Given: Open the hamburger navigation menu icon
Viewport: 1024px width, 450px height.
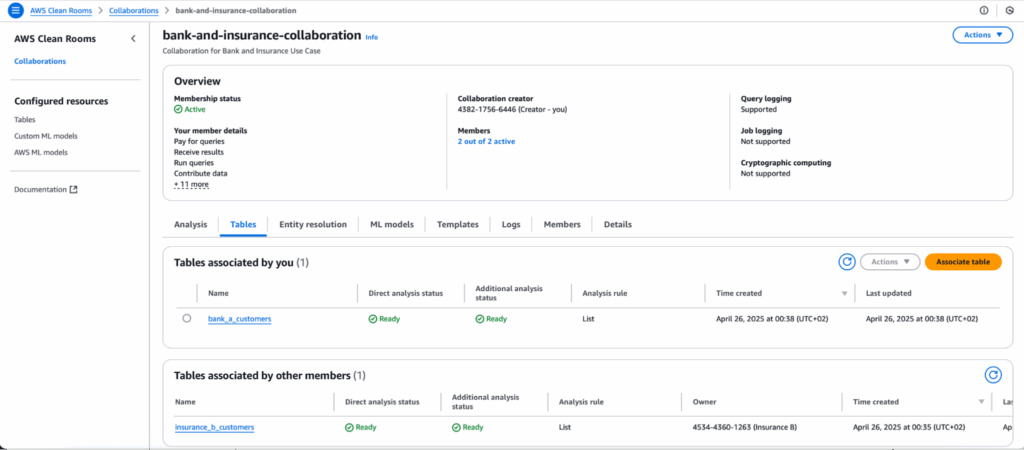Looking at the screenshot, I should pos(16,10).
